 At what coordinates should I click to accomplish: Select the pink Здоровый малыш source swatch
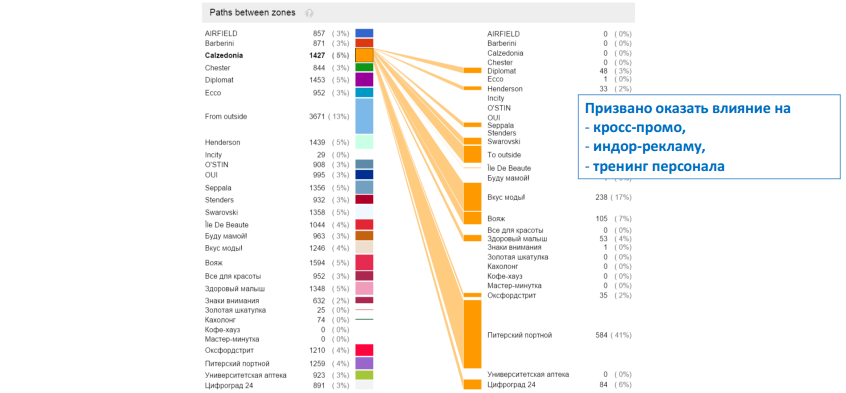pyautogui.click(x=364, y=288)
